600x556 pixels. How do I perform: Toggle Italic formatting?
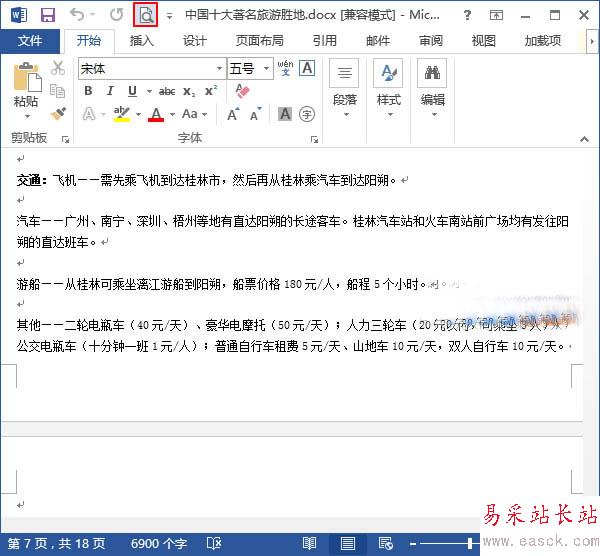click(x=110, y=91)
